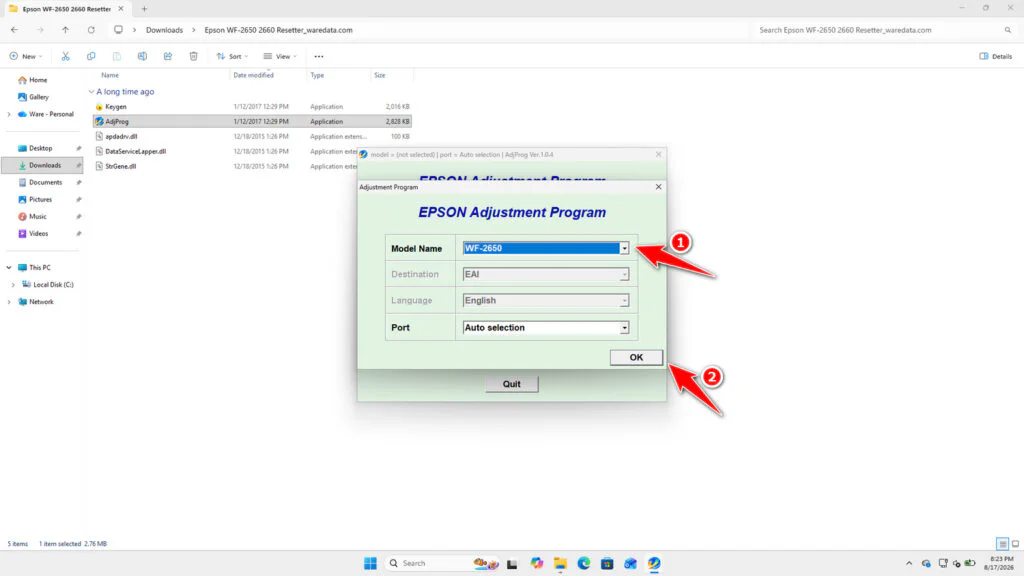Launch Copilot from the taskbar
This screenshot has width=1024, height=576.
click(537, 563)
